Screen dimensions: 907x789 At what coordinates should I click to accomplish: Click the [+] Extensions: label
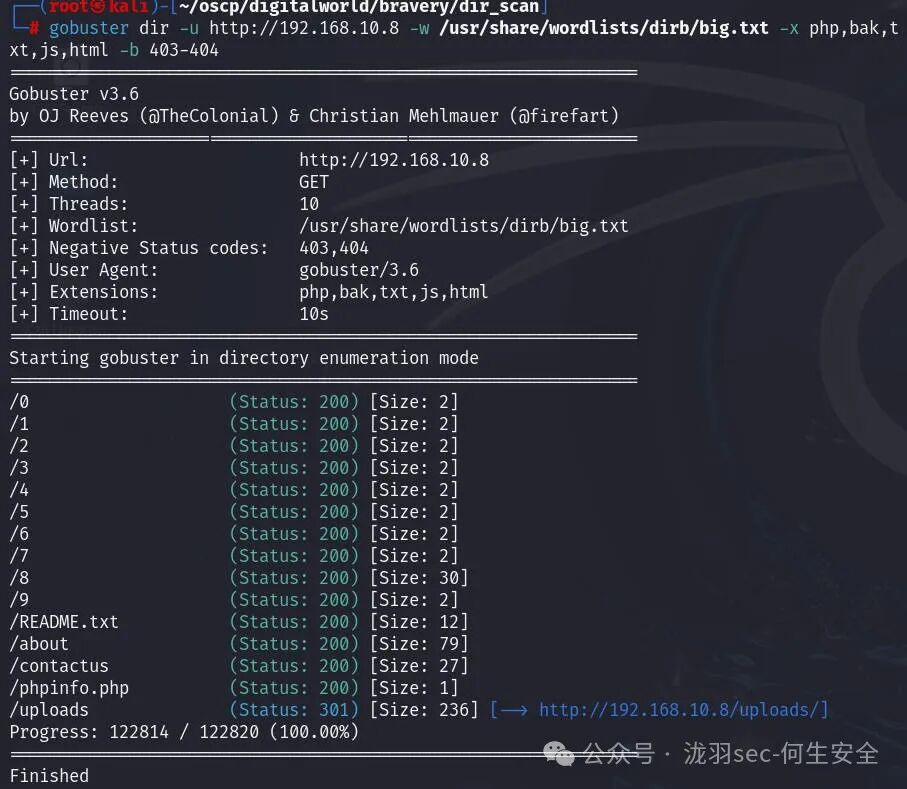tap(84, 292)
